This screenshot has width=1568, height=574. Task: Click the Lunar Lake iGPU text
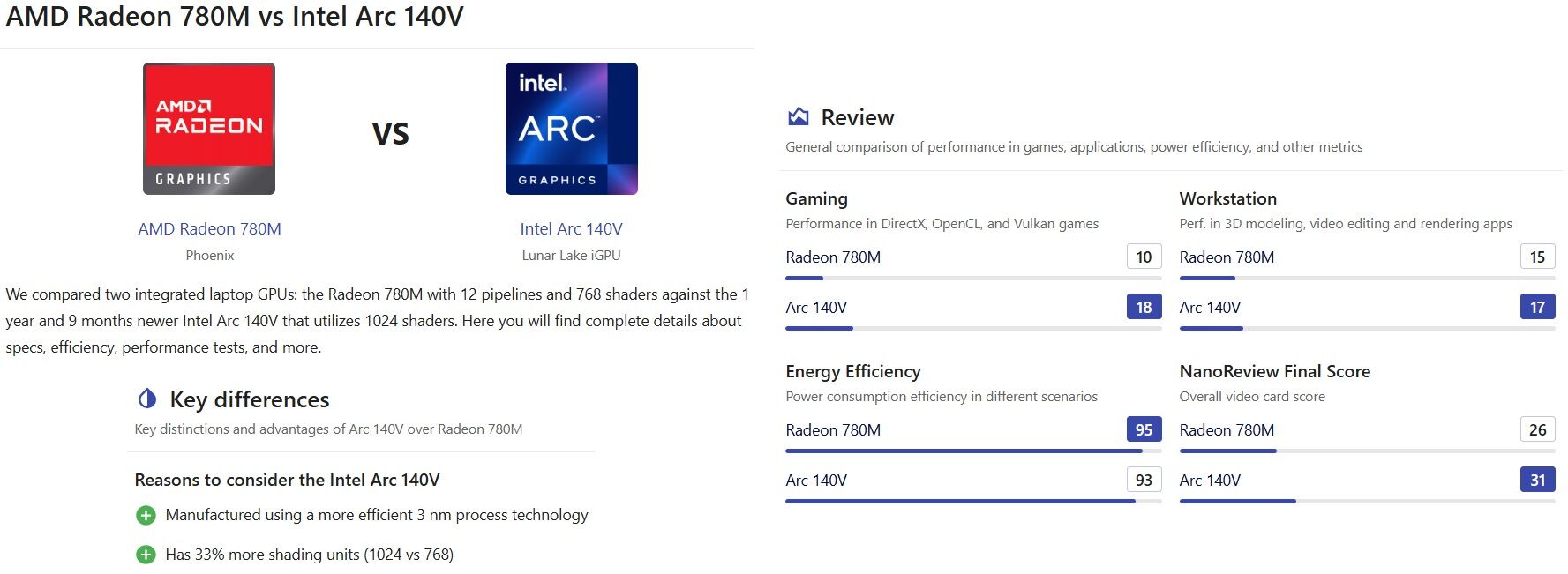coord(571,255)
